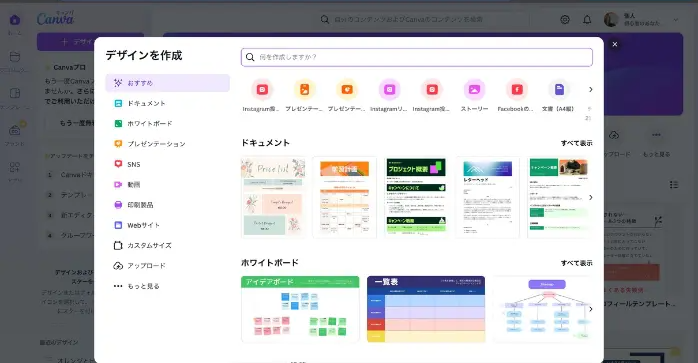Click the list view icon on the home page
This screenshot has height=363, width=698.
click(x=674, y=184)
